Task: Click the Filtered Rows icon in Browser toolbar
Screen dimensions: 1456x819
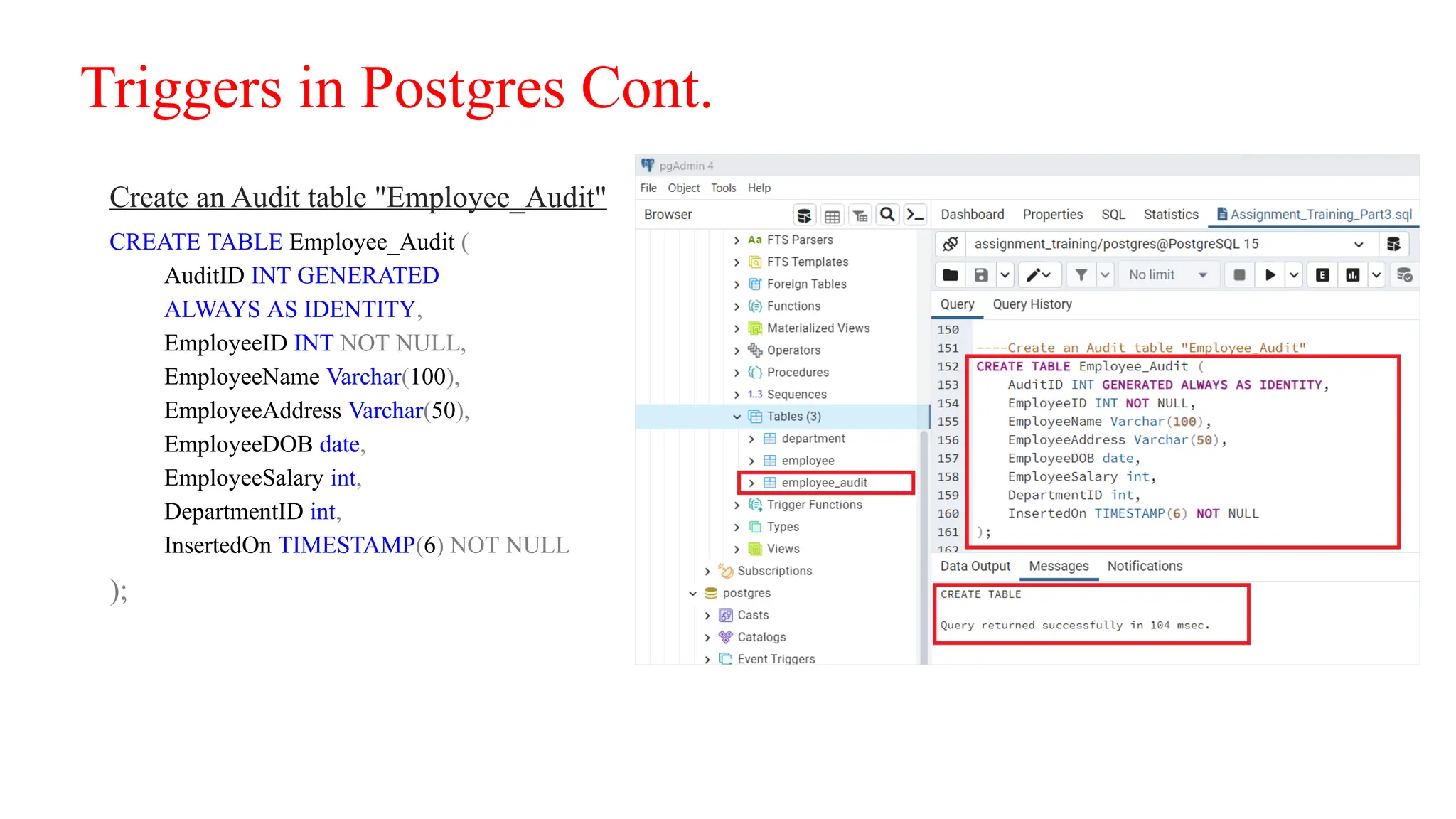Action: pos(860,215)
